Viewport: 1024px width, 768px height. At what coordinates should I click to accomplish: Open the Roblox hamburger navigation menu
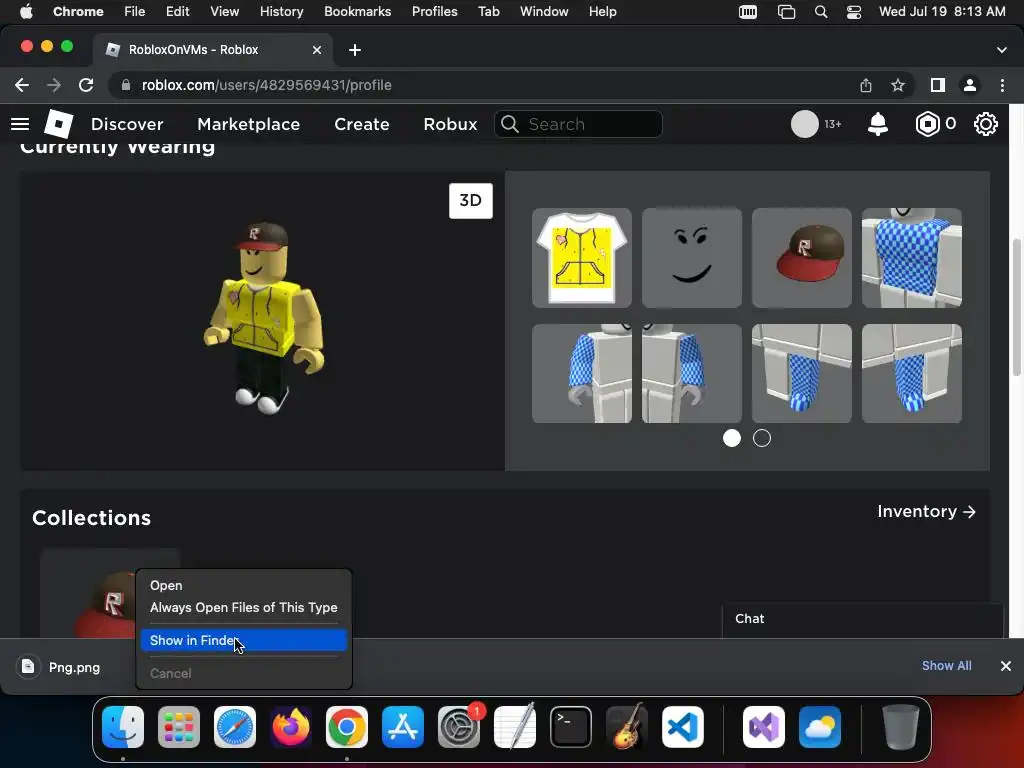[x=20, y=124]
